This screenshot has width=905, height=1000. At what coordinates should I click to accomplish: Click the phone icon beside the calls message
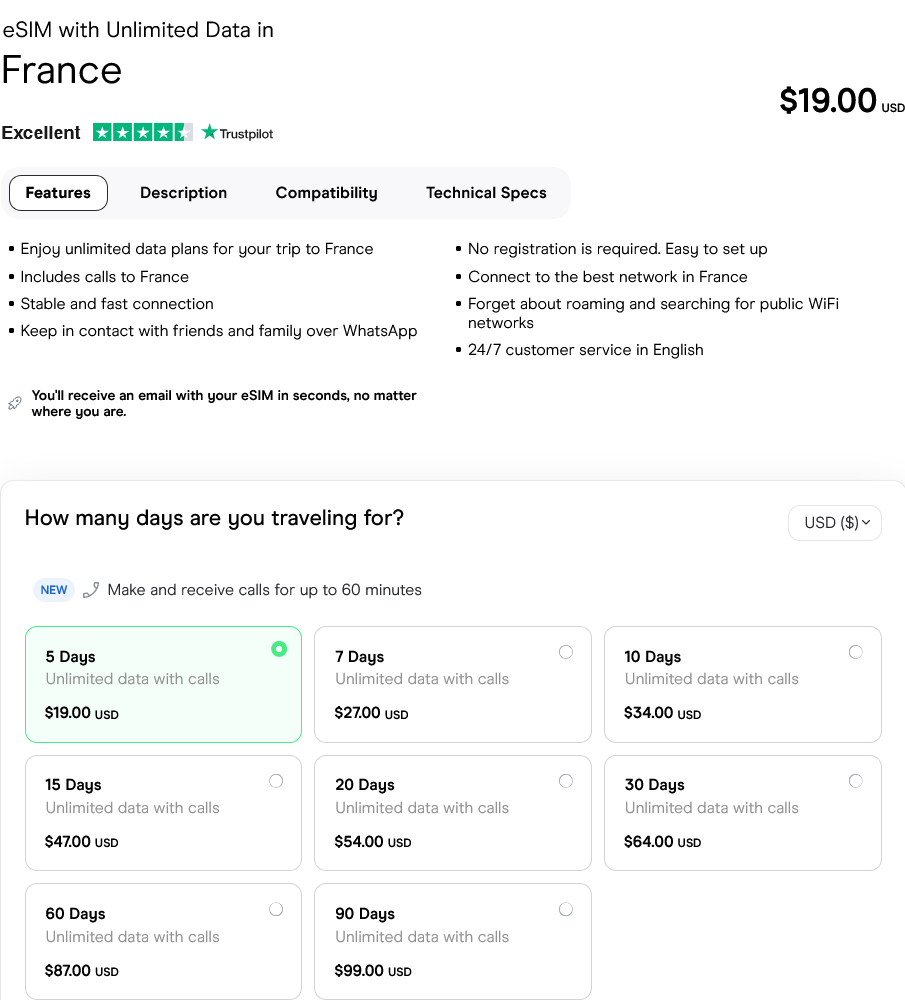click(91, 589)
